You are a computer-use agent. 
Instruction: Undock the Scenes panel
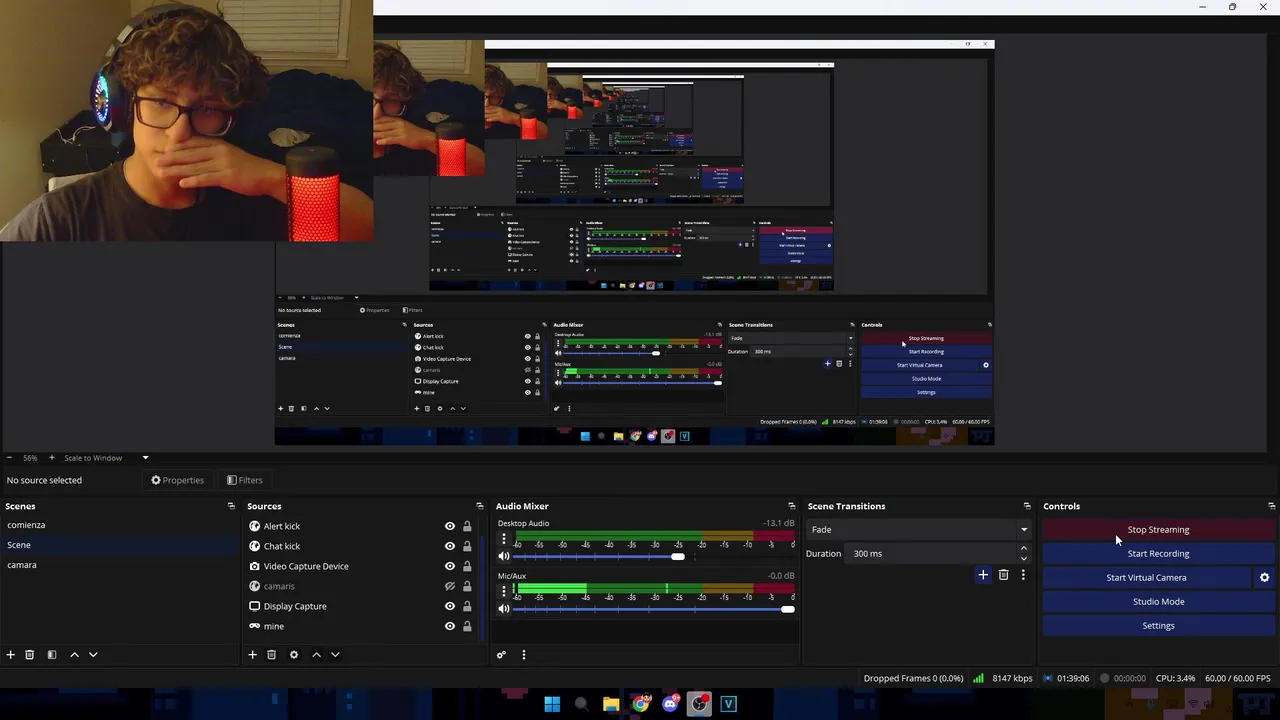point(231,506)
